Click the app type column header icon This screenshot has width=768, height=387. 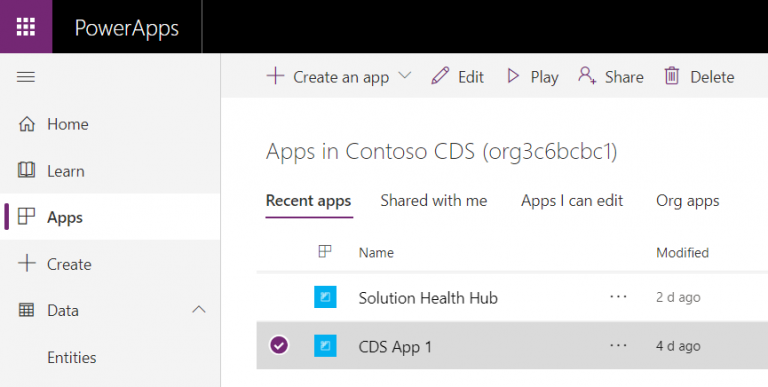(x=325, y=251)
